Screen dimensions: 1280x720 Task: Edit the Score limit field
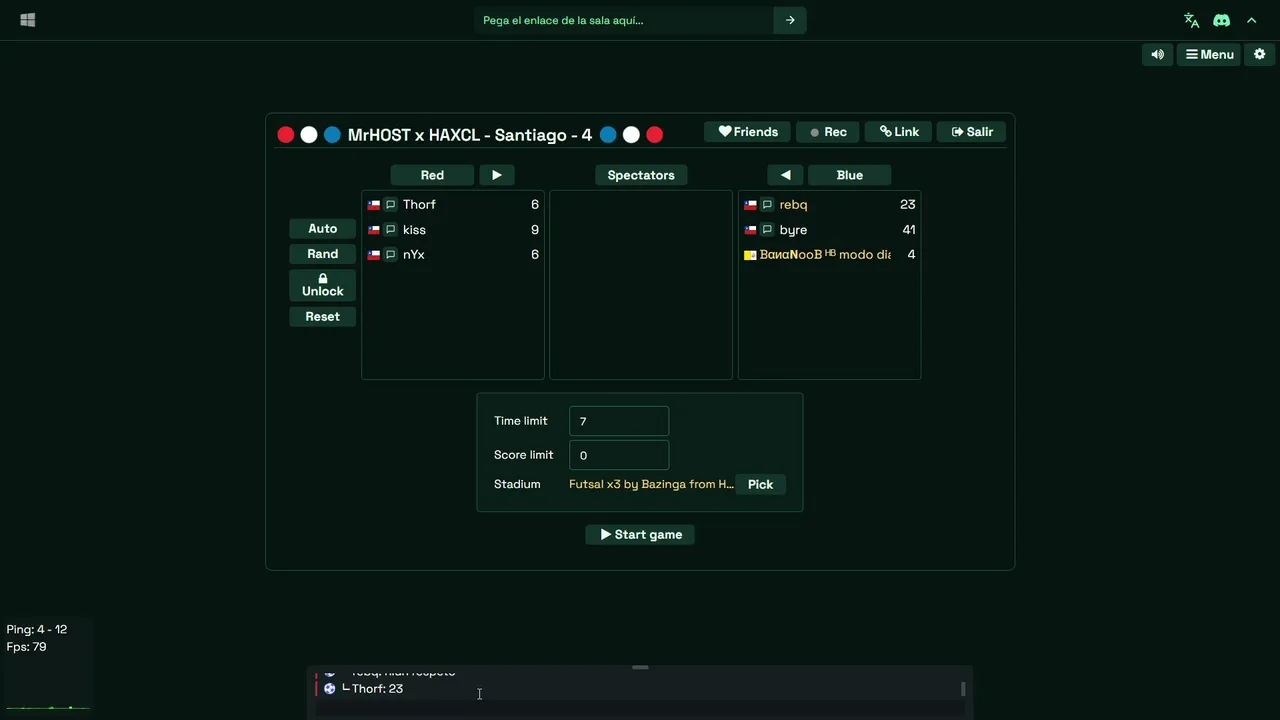pyautogui.click(x=619, y=455)
